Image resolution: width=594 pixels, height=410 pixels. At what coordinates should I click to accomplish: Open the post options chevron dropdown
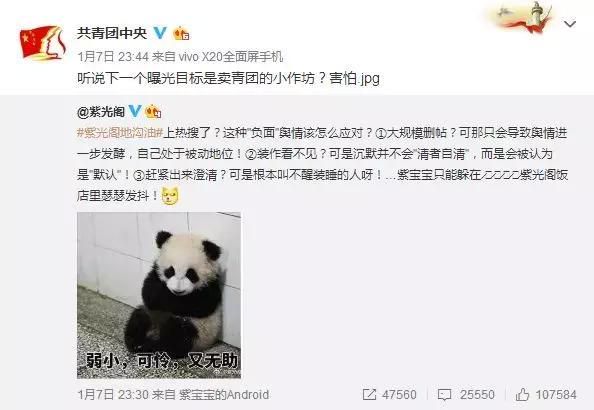click(570, 24)
